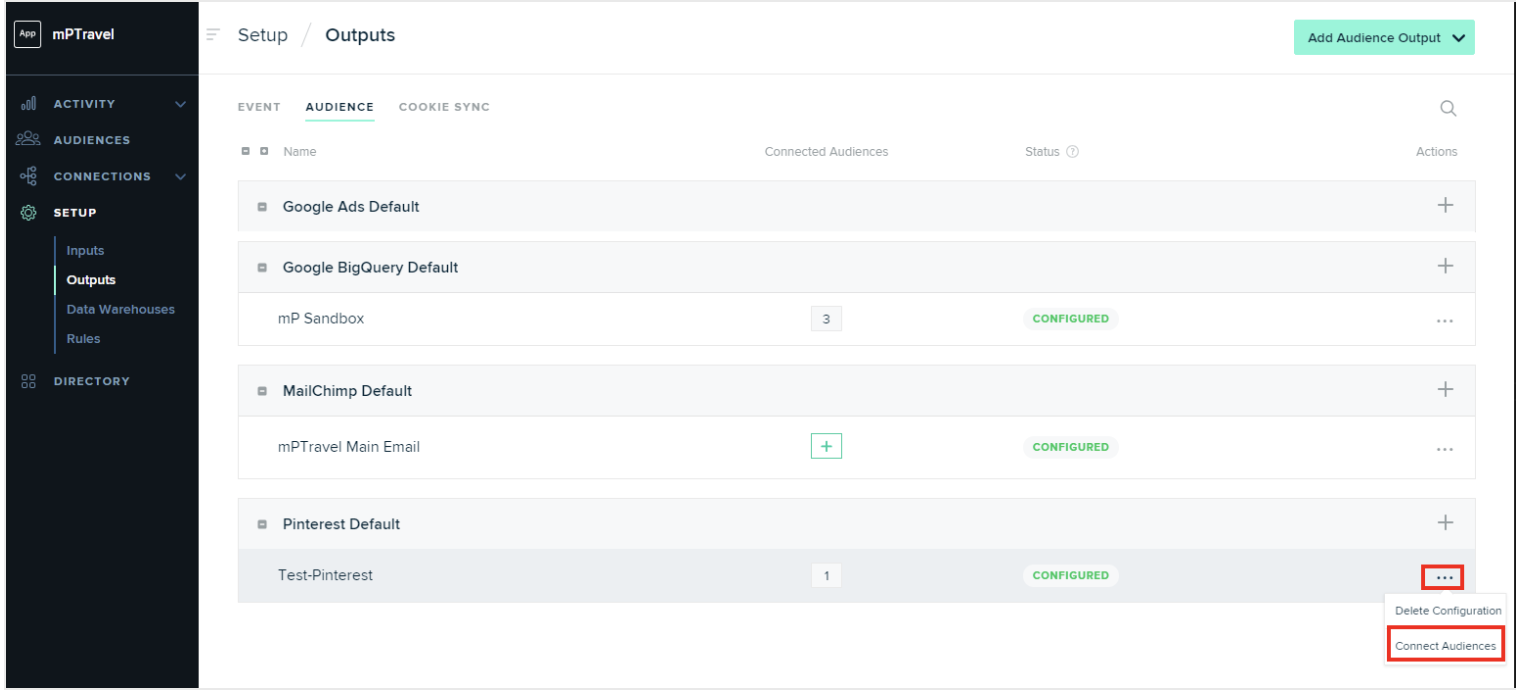Click the Status help question icon

1072,152
